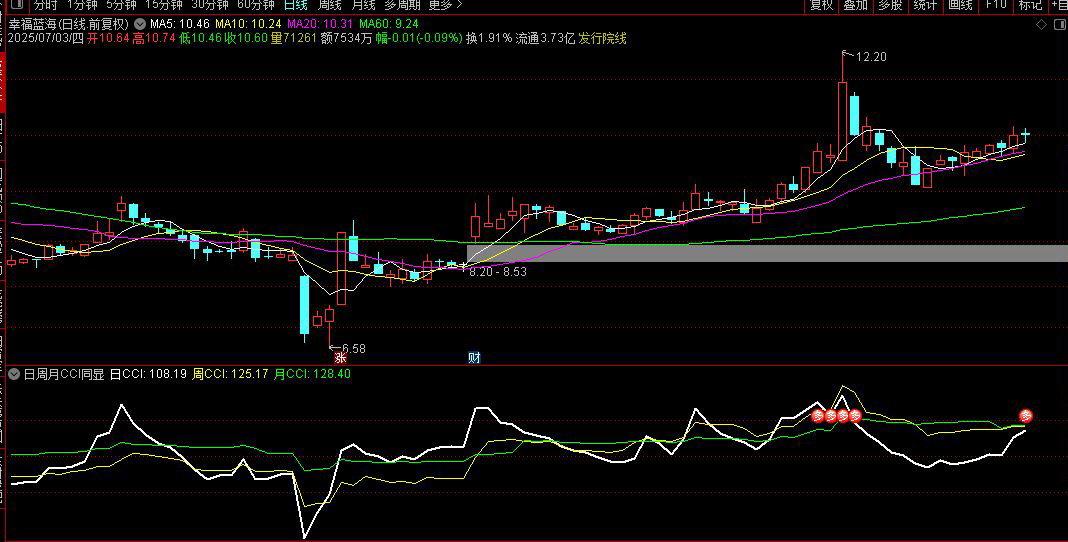Switch to the 分时 intraday chart tab
Image resolution: width=1068 pixels, height=542 pixels.
click(x=46, y=5)
